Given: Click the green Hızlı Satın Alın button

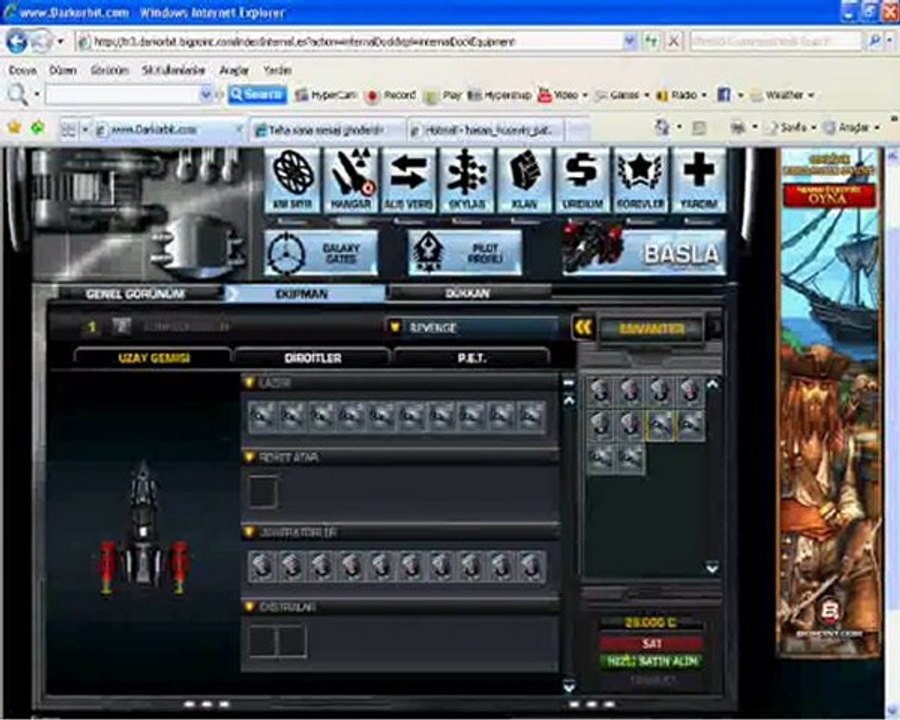Looking at the screenshot, I should point(651,661).
